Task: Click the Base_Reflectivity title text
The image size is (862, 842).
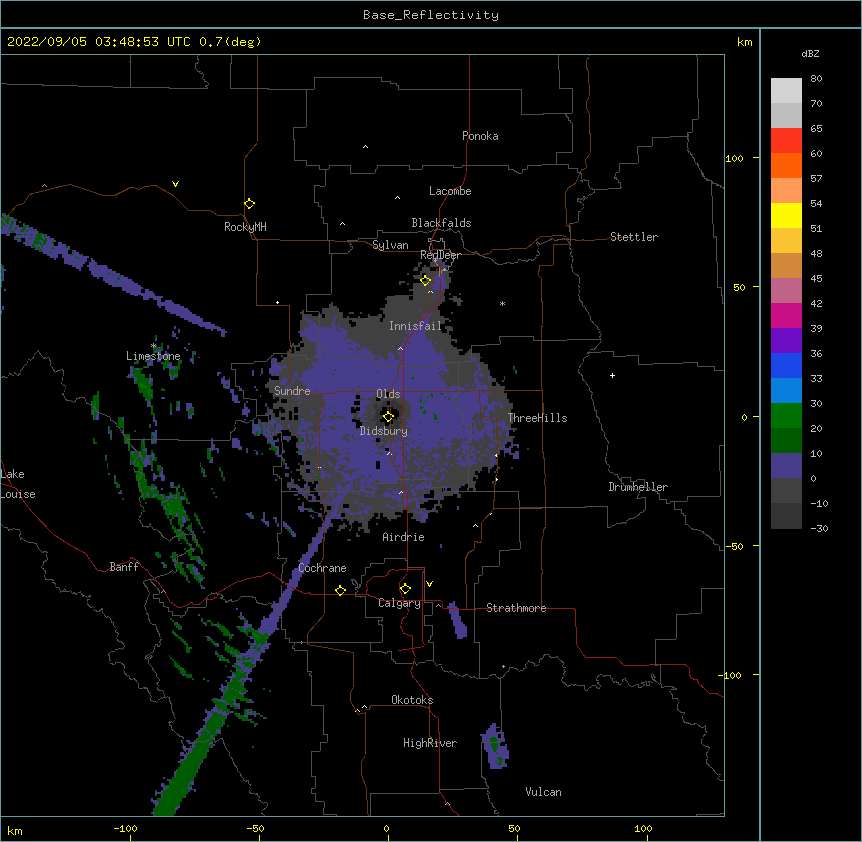Action: pos(431,15)
